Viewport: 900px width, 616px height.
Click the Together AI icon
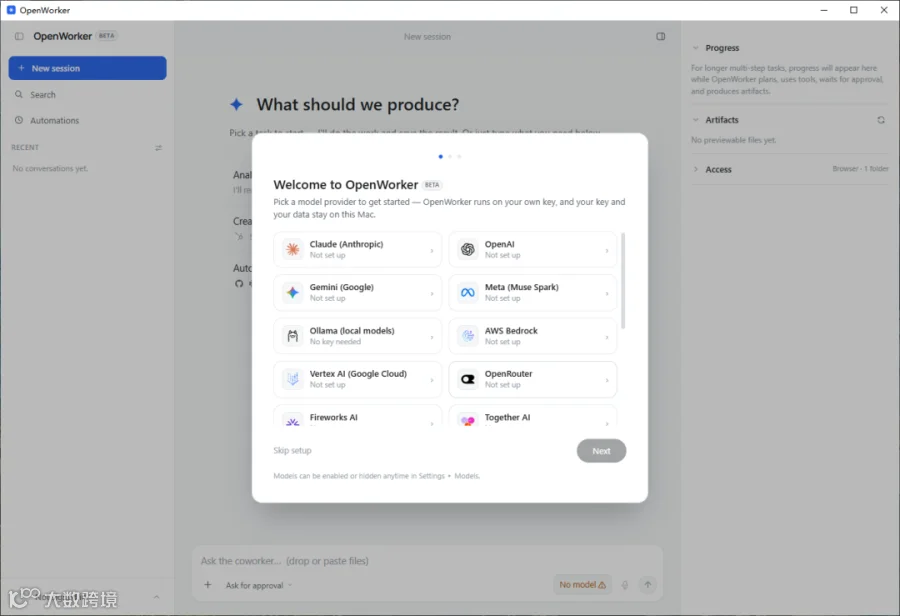click(x=468, y=421)
